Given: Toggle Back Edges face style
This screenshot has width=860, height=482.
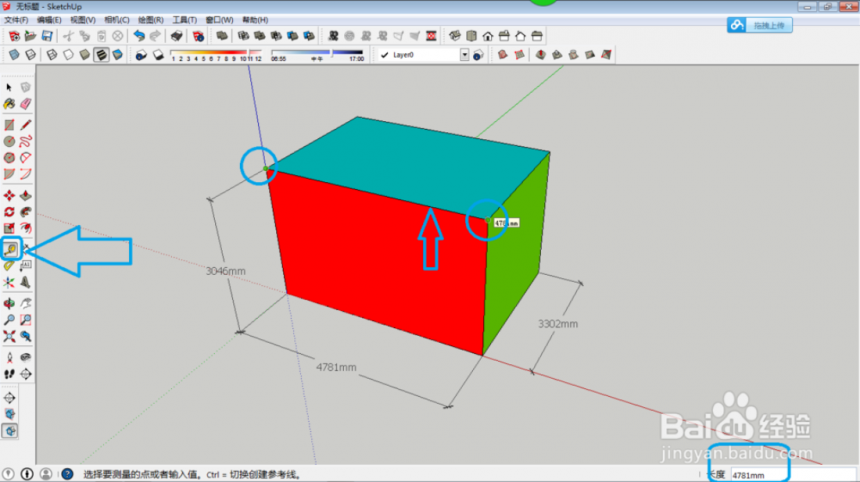Looking at the screenshot, I should tap(31, 55).
